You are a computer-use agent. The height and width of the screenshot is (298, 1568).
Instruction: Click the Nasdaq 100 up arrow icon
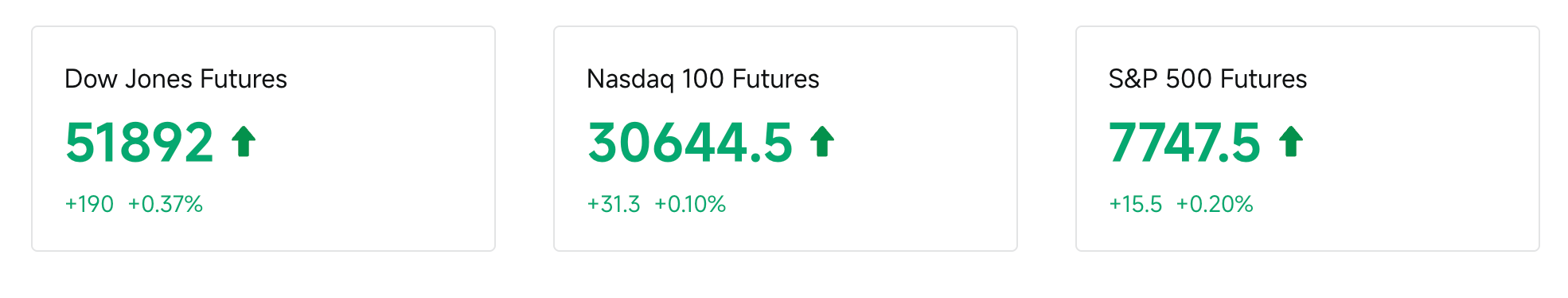(x=822, y=142)
